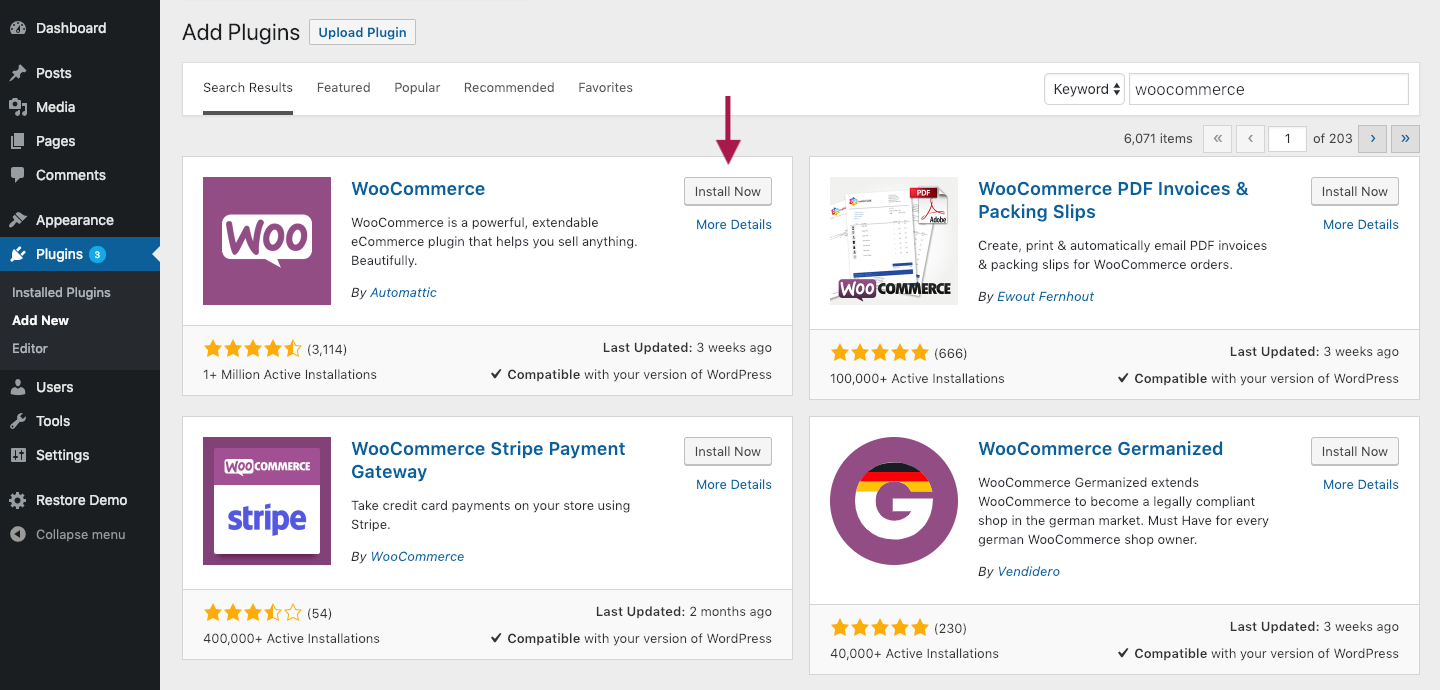Viewport: 1440px width, 690px height.
Task: Open the Media menu item
Action: pyautogui.click(x=80, y=107)
